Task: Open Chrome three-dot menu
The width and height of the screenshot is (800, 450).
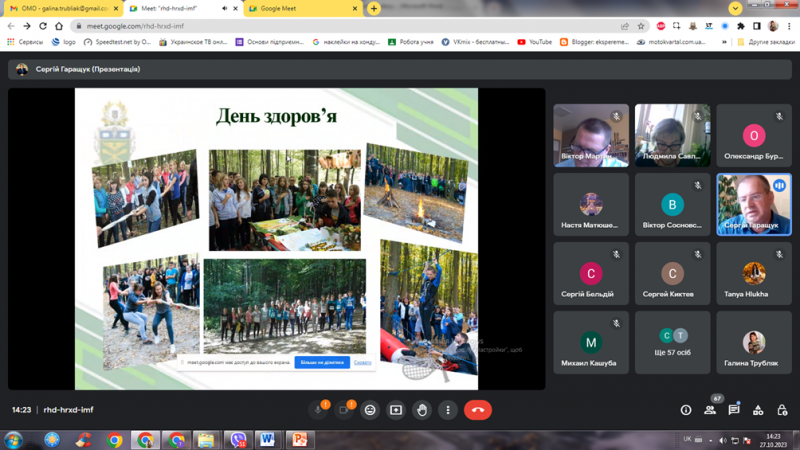Action: 789,26
